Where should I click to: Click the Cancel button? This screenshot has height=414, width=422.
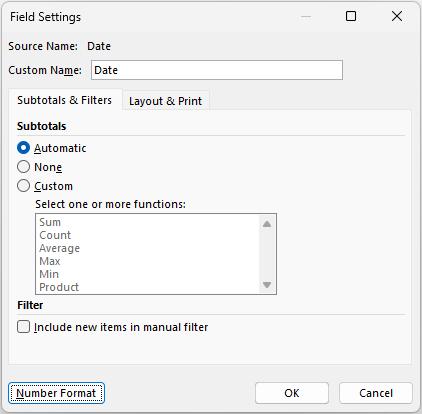pos(376,393)
